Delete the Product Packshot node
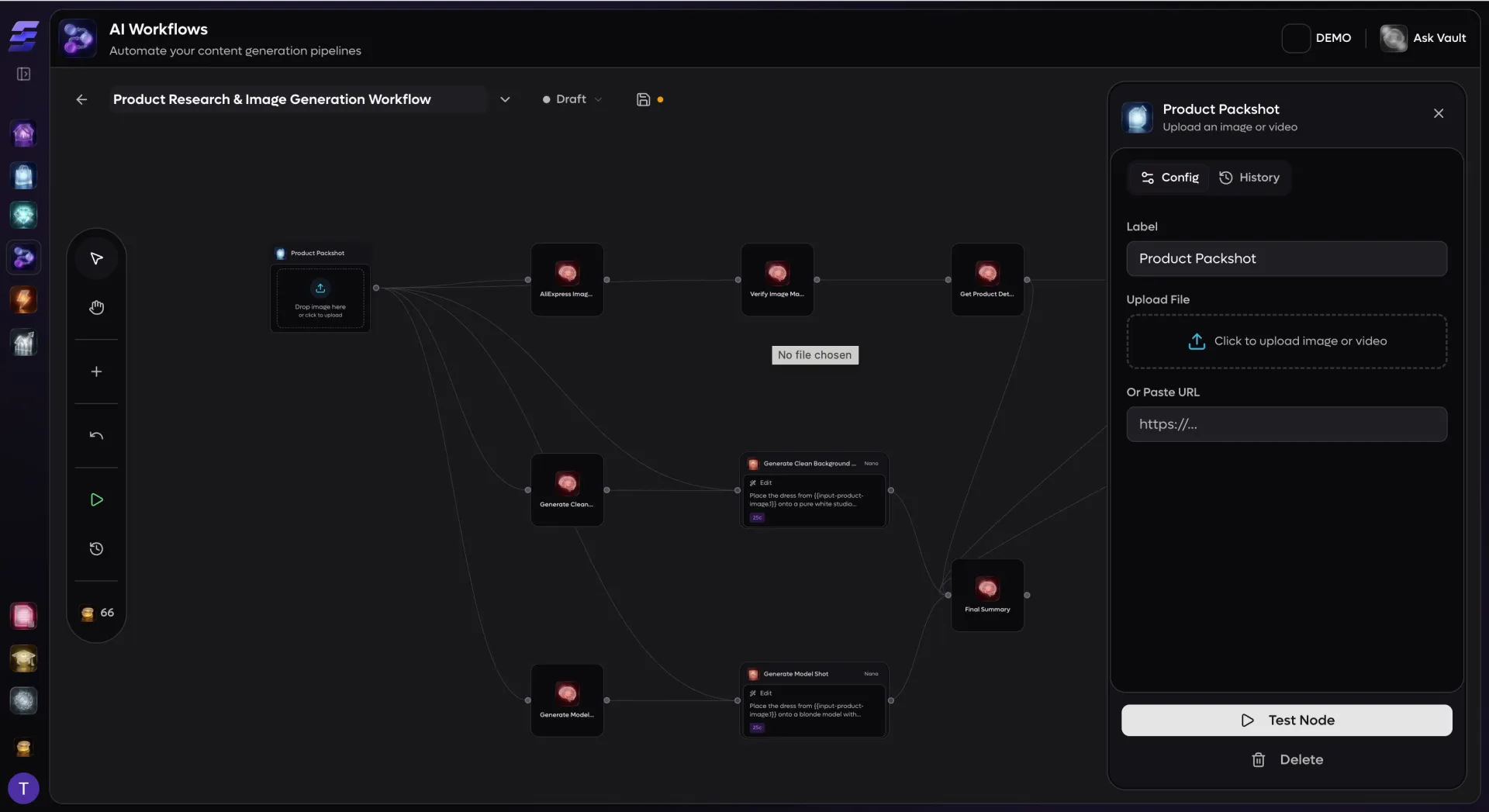This screenshot has height=812, width=1489. 1287,759
